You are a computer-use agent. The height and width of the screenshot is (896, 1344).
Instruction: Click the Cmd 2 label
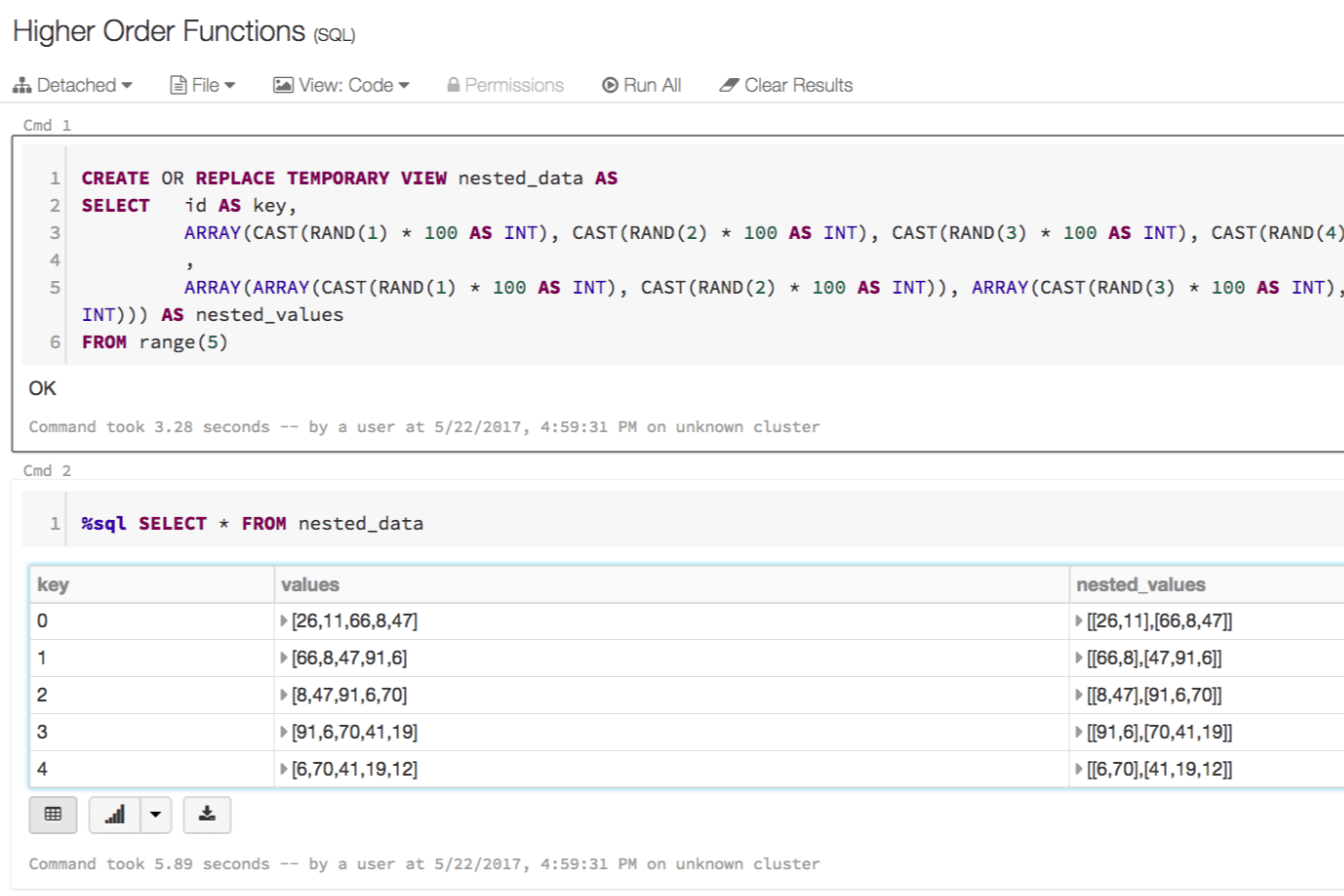[x=47, y=470]
